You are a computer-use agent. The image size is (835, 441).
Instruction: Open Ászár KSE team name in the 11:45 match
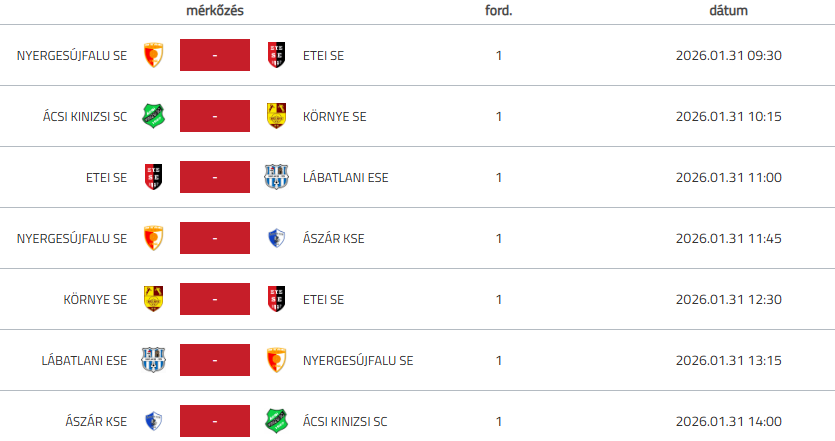[335, 238]
